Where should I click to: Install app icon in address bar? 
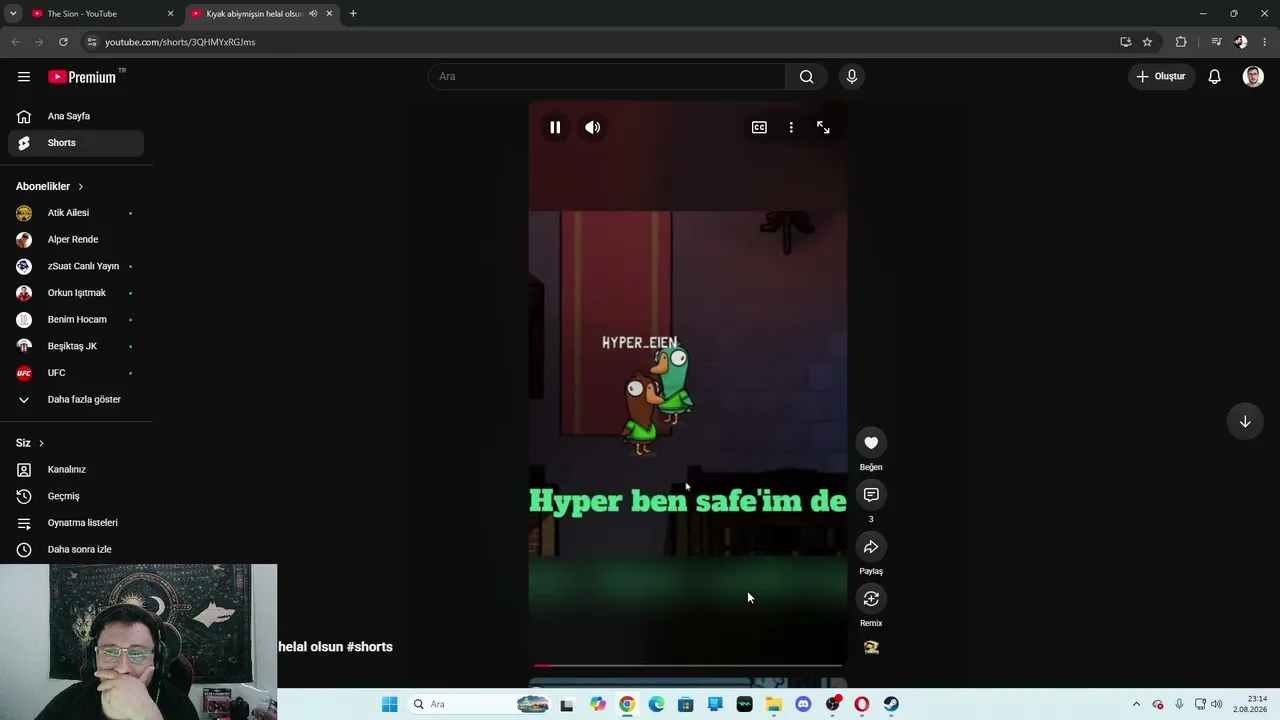1126,42
